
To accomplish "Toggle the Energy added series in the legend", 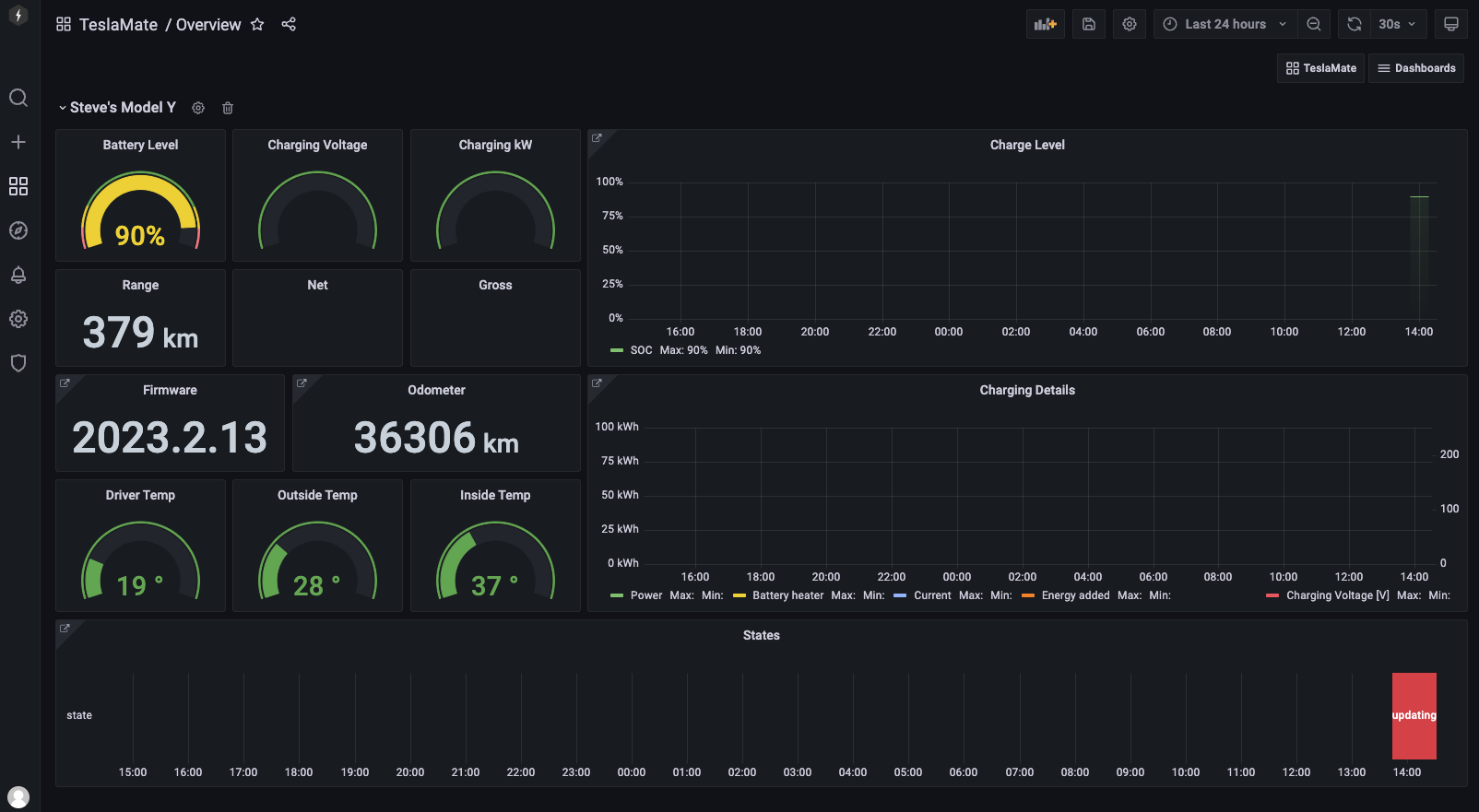I will [1075, 595].
